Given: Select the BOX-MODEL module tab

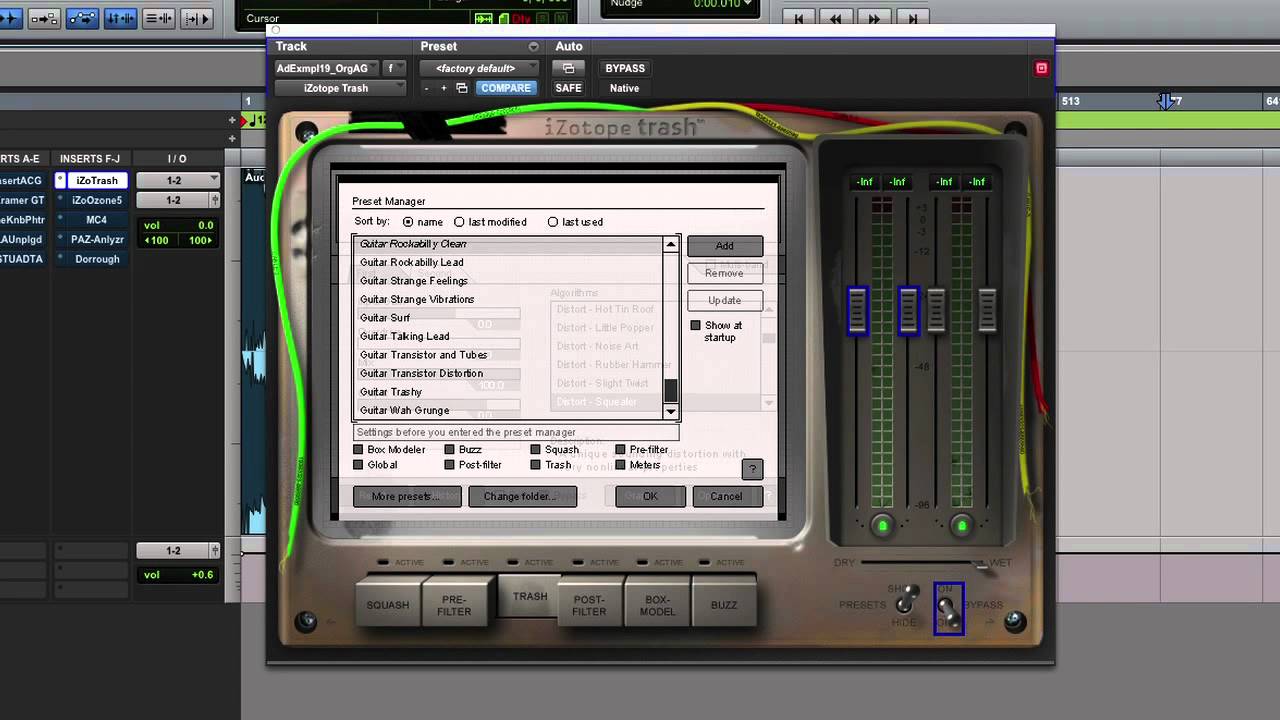Looking at the screenshot, I should [x=657, y=605].
